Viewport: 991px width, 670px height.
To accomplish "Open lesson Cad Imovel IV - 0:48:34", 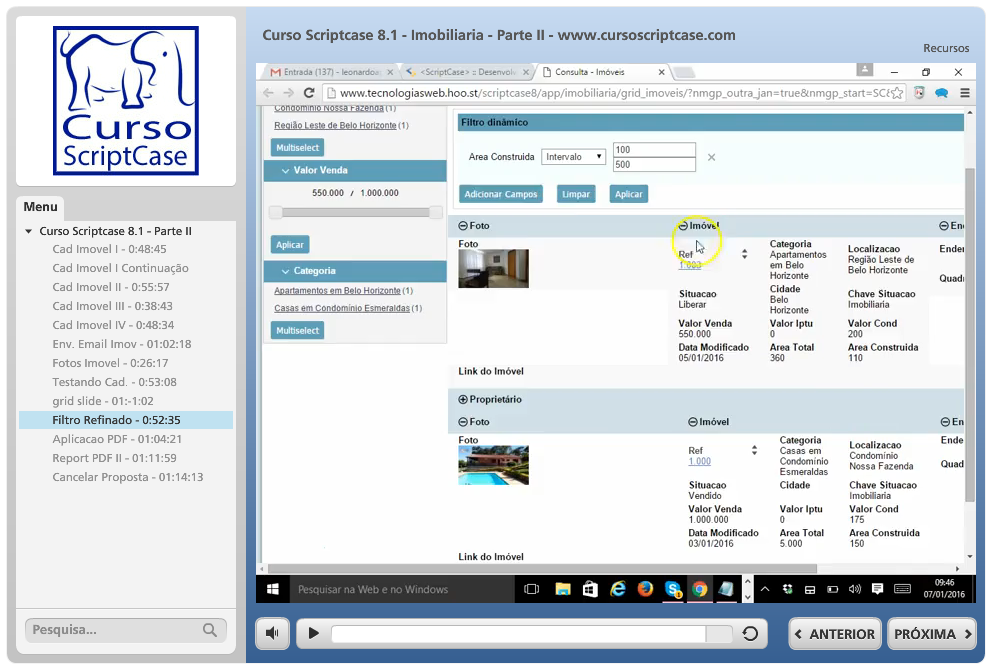I will click(x=113, y=325).
